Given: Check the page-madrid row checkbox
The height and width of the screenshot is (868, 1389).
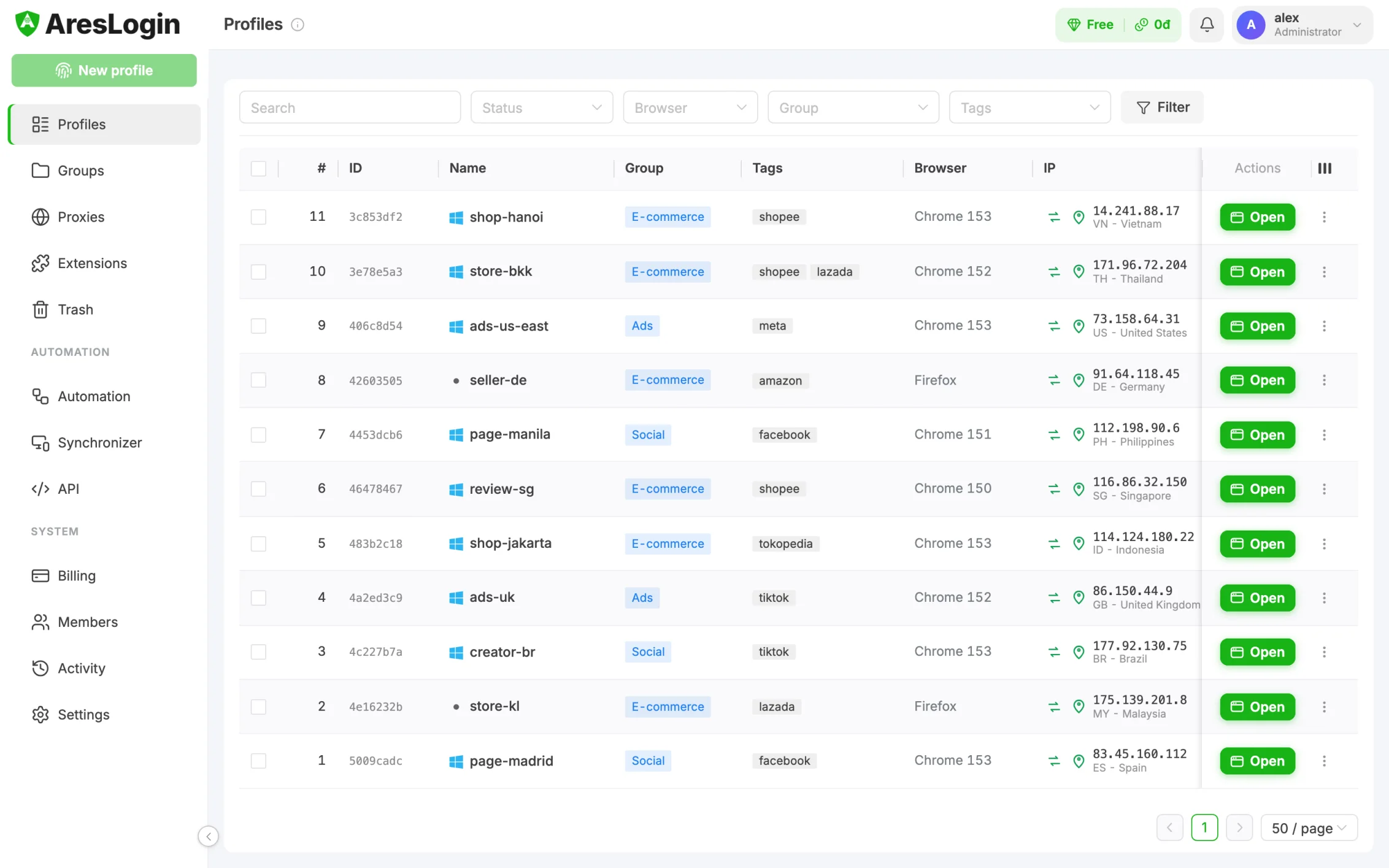Looking at the screenshot, I should (258, 761).
